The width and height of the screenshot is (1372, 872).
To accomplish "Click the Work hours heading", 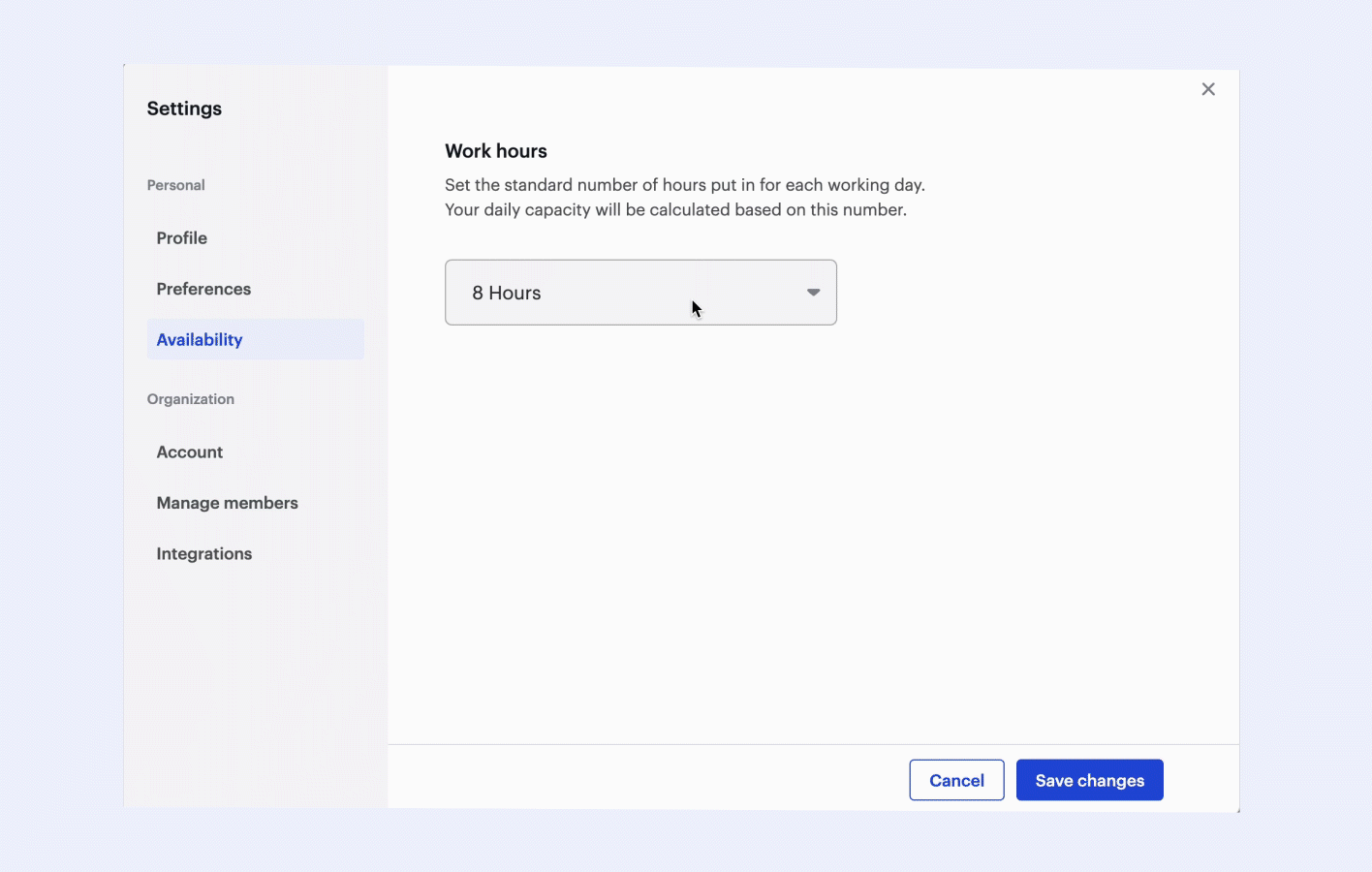I will pos(496,151).
